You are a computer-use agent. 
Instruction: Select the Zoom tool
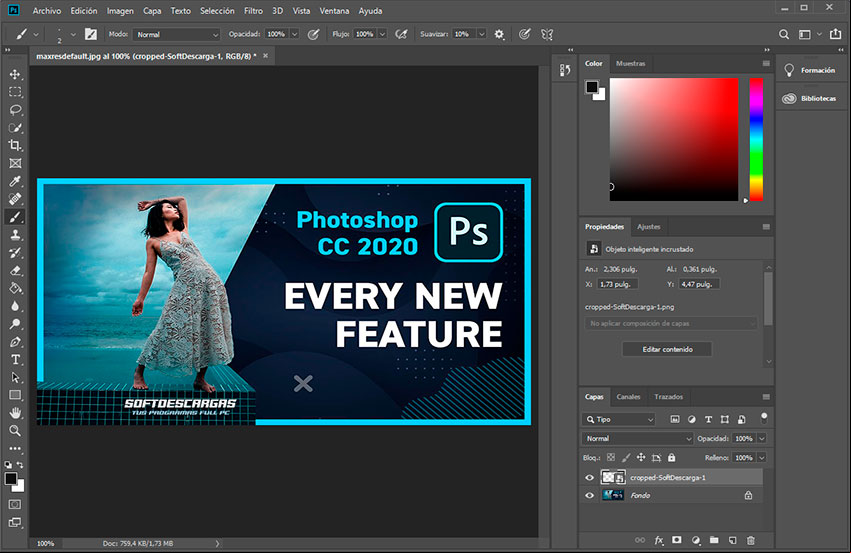point(15,431)
